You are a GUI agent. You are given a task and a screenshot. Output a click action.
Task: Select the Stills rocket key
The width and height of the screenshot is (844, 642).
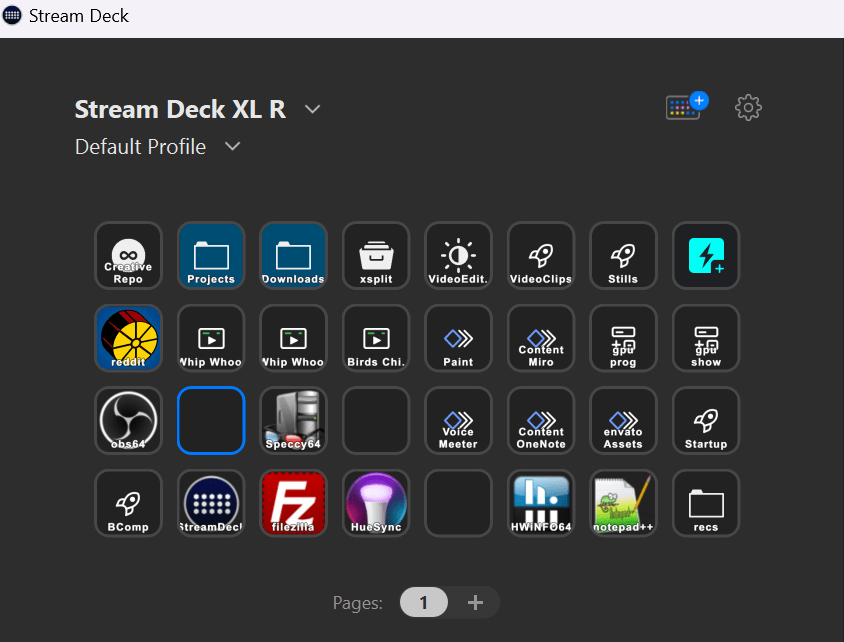coord(623,256)
